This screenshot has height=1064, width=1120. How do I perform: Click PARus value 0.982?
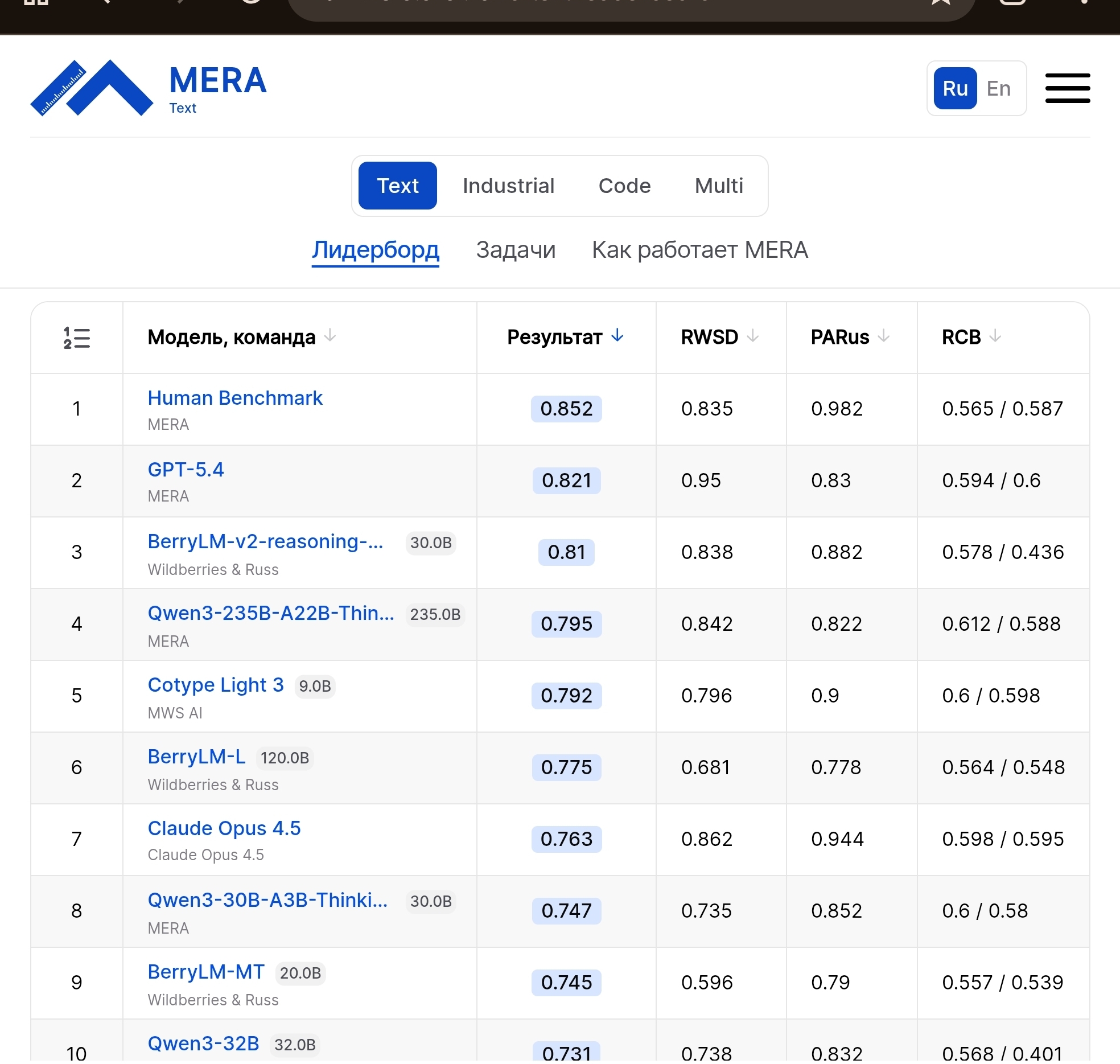pyautogui.click(x=837, y=409)
